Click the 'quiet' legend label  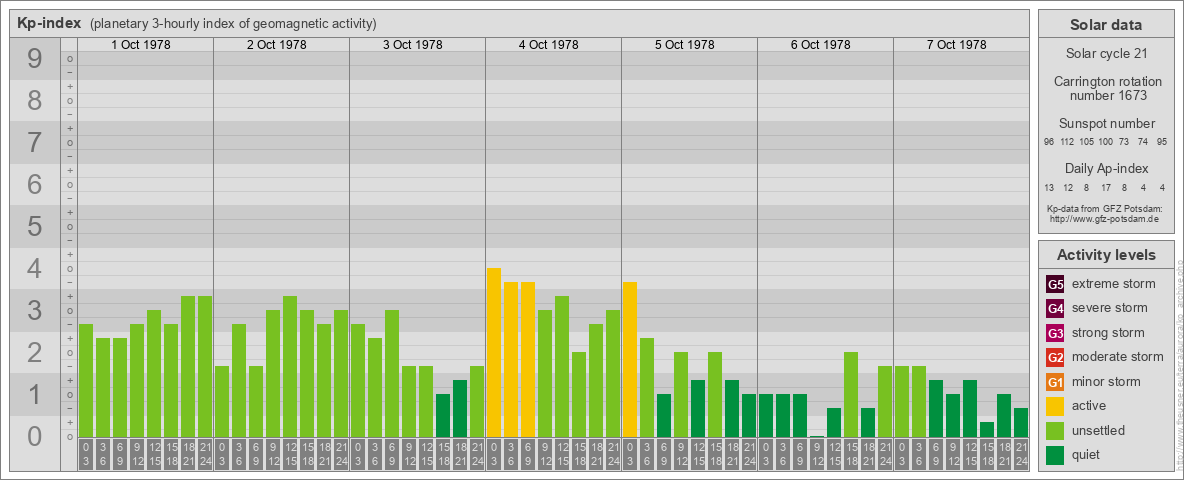click(1087, 455)
